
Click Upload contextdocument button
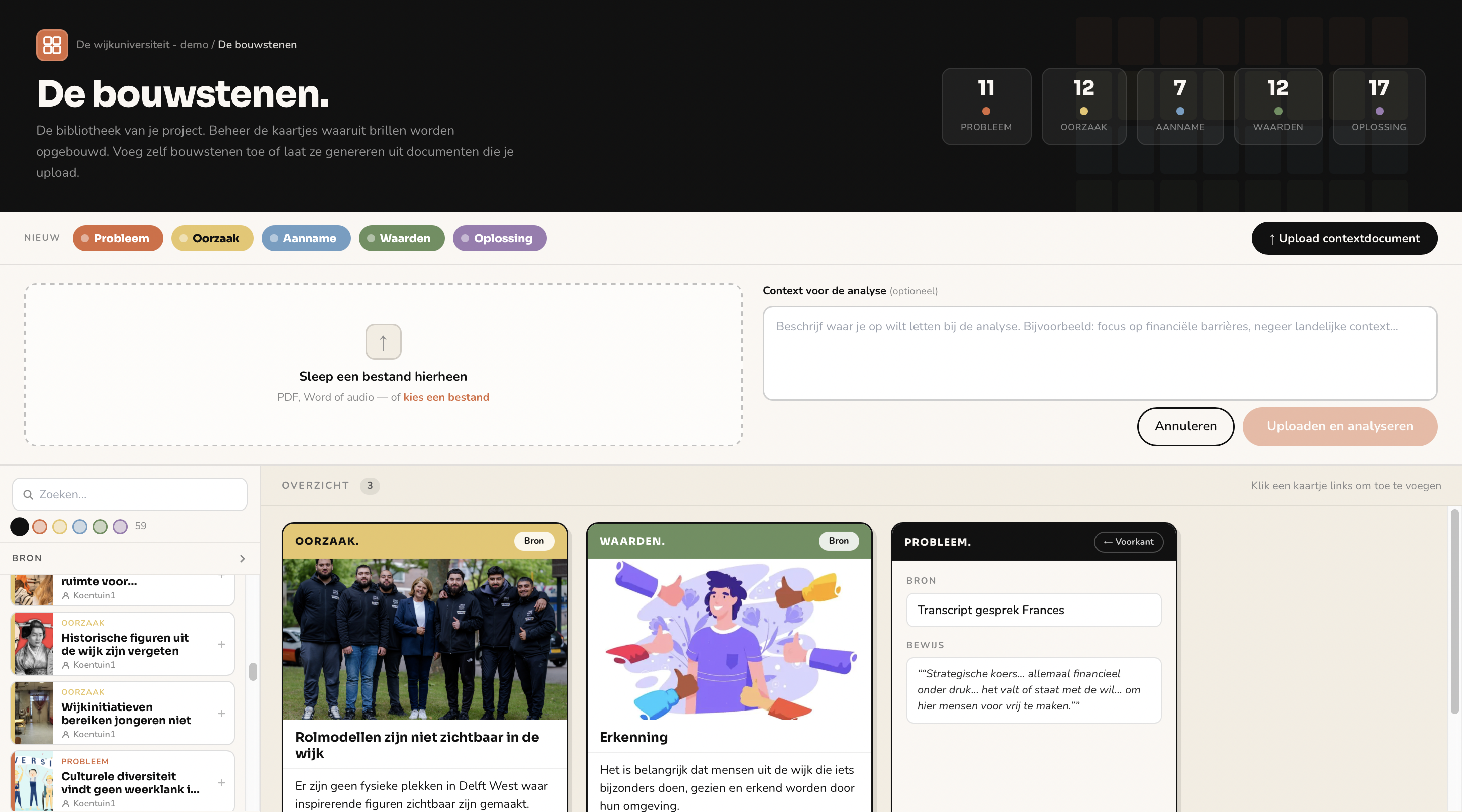(x=1344, y=238)
